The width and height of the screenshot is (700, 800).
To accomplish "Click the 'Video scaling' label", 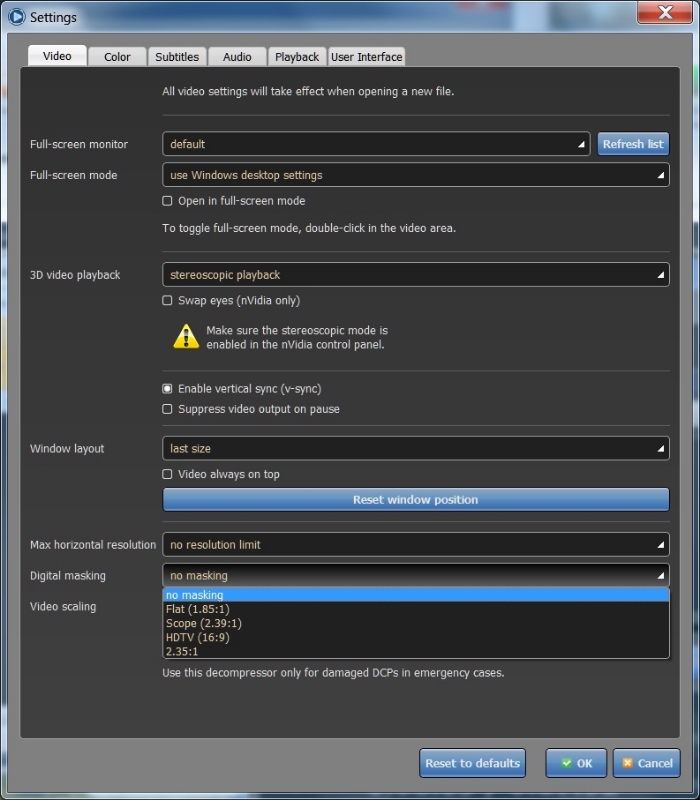I will 63,607.
